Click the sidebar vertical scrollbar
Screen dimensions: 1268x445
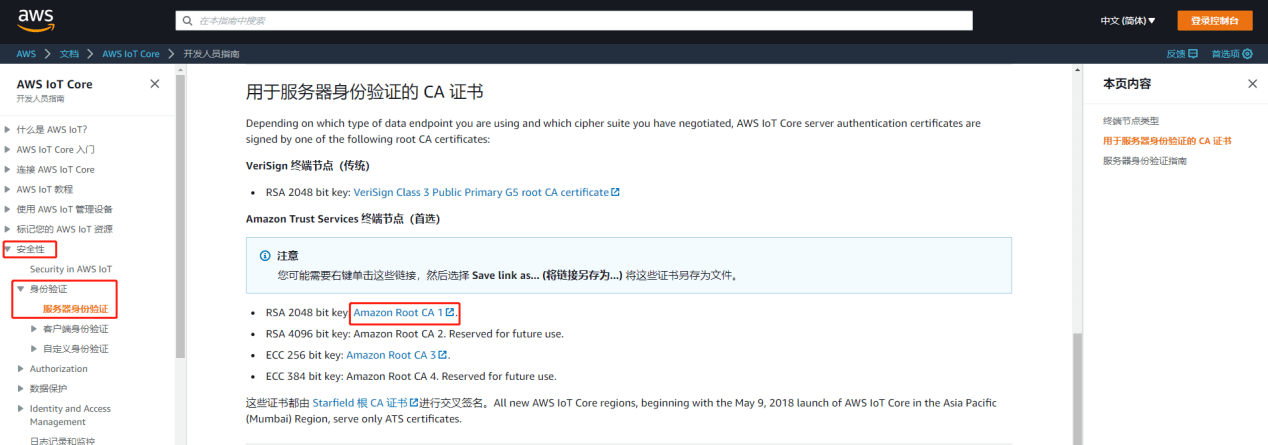tap(180, 215)
